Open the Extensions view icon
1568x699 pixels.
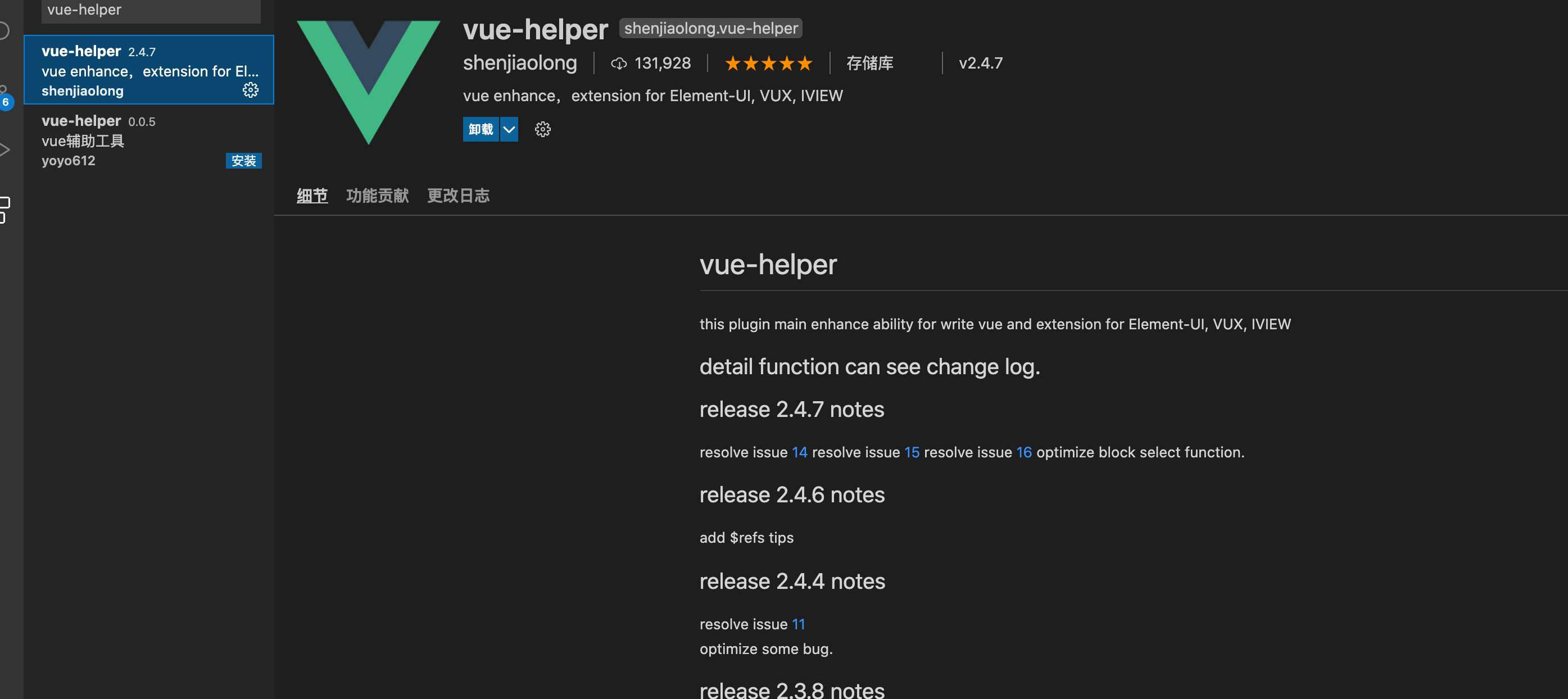(x=5, y=209)
